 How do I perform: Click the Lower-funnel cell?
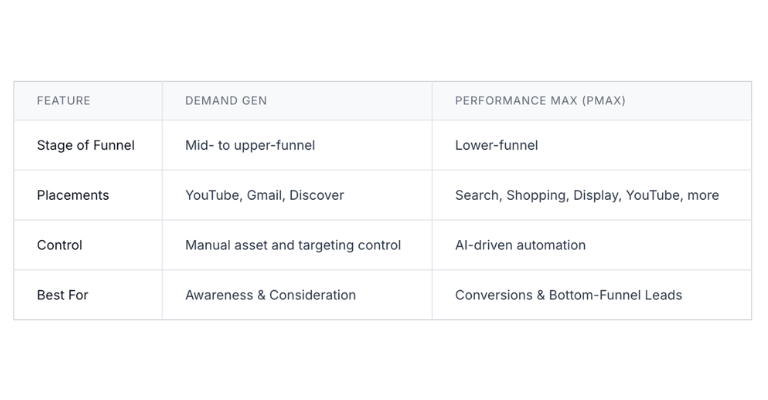click(x=496, y=145)
